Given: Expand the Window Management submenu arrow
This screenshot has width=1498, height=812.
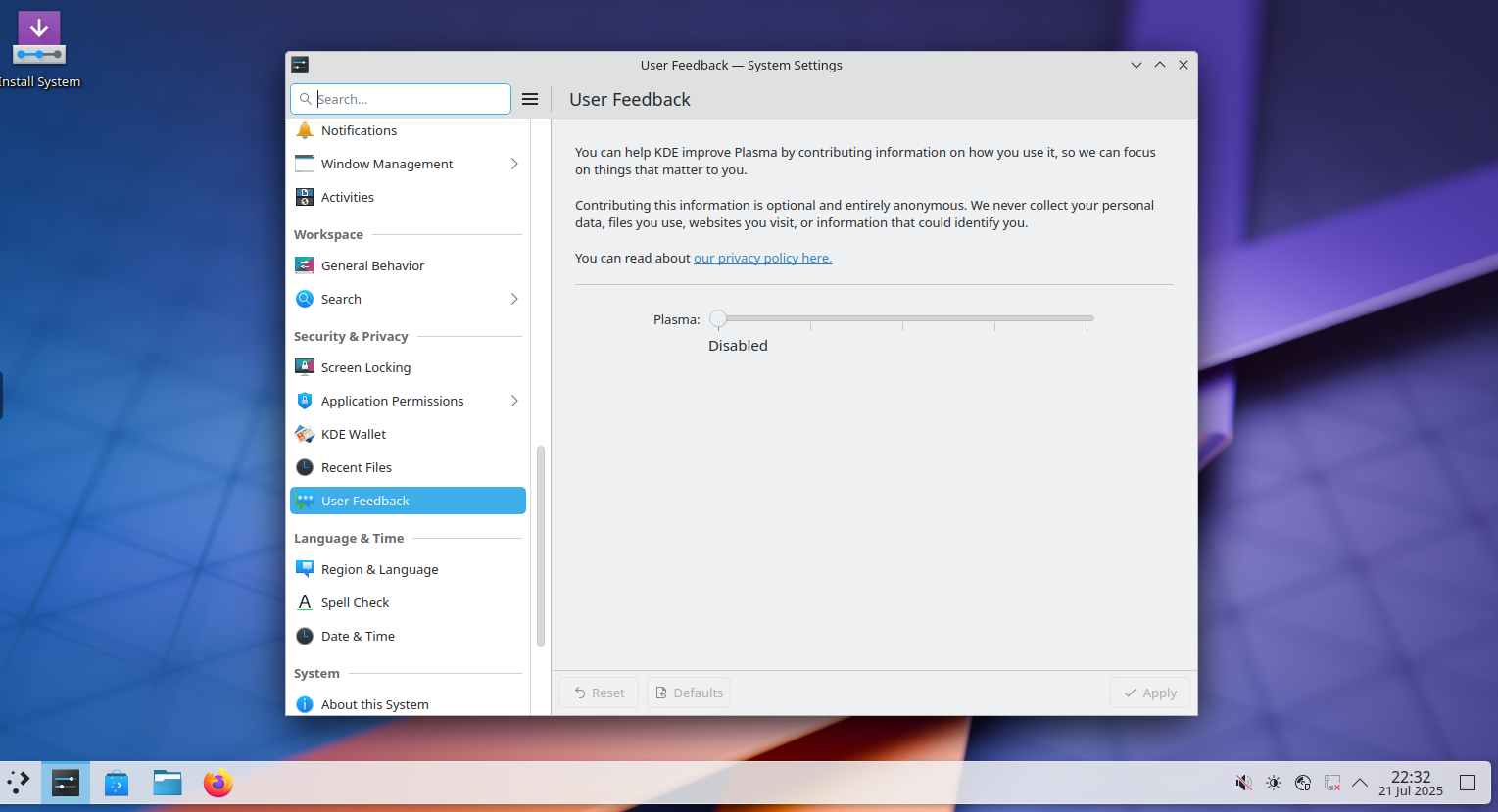Looking at the screenshot, I should click(514, 164).
